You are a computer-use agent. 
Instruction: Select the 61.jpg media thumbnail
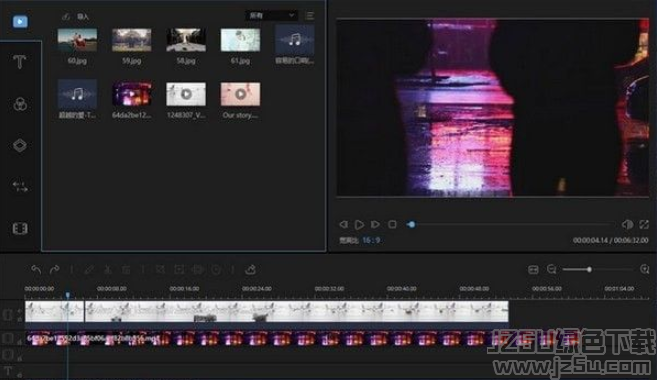point(240,40)
